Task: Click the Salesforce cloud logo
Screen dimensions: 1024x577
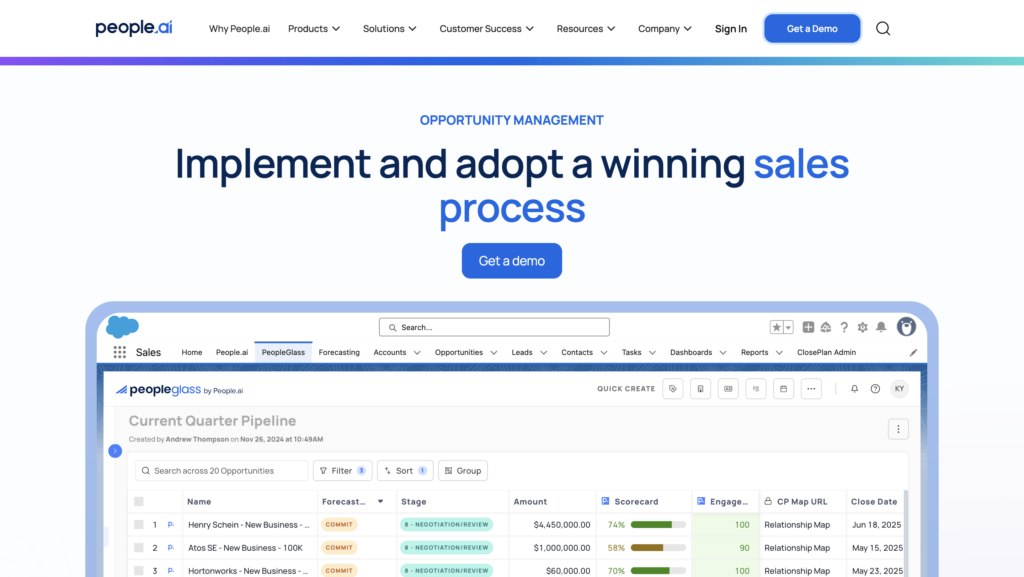Action: (122, 326)
